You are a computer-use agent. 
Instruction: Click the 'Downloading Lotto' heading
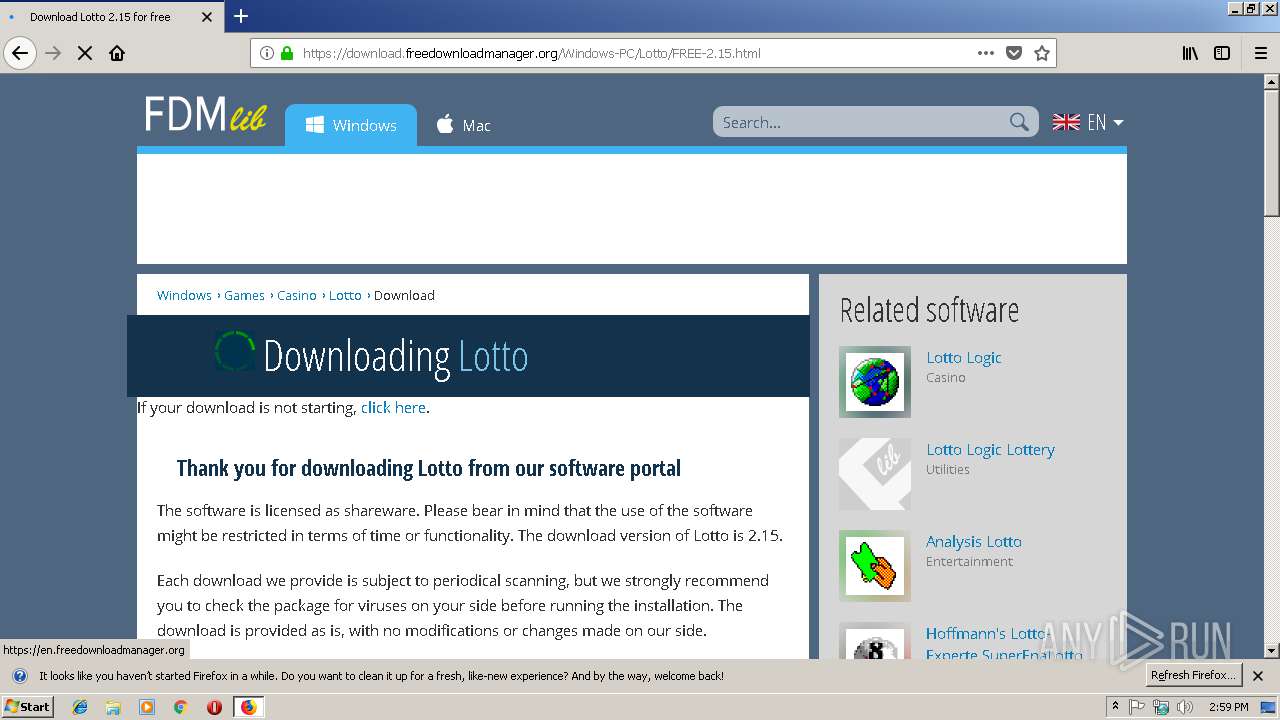point(395,356)
